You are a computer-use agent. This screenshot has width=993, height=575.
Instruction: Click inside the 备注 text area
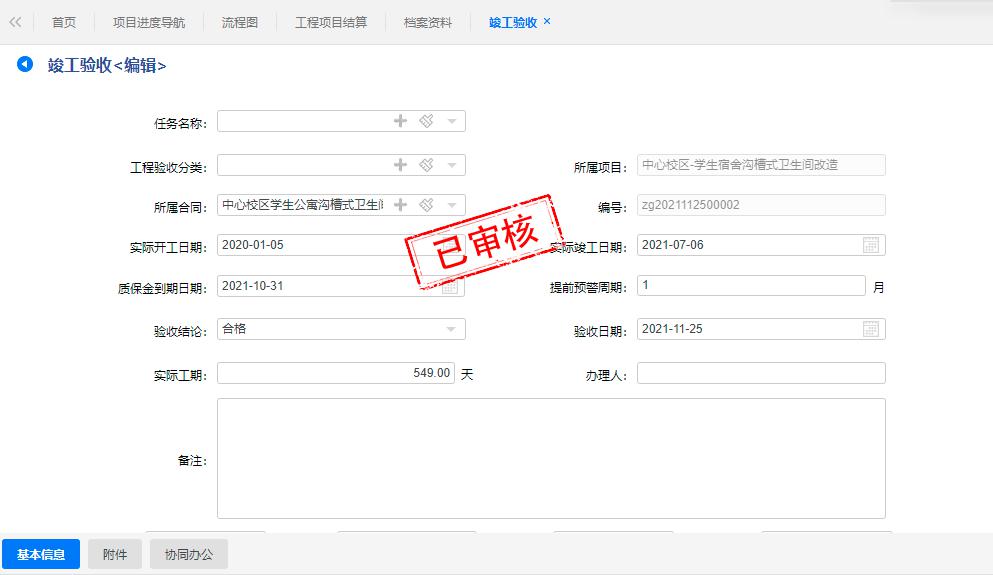(x=550, y=458)
